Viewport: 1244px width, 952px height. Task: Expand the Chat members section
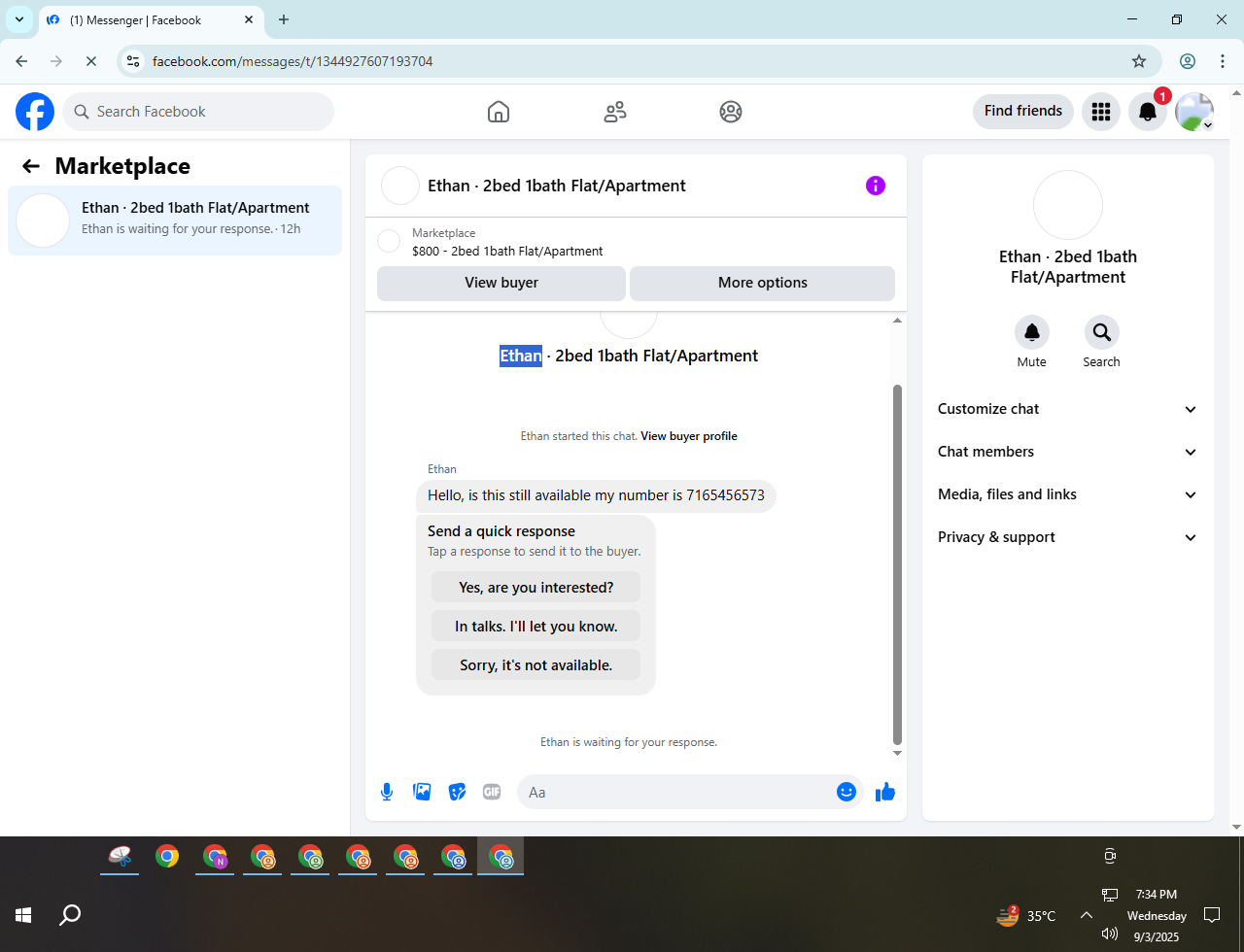tap(1068, 452)
